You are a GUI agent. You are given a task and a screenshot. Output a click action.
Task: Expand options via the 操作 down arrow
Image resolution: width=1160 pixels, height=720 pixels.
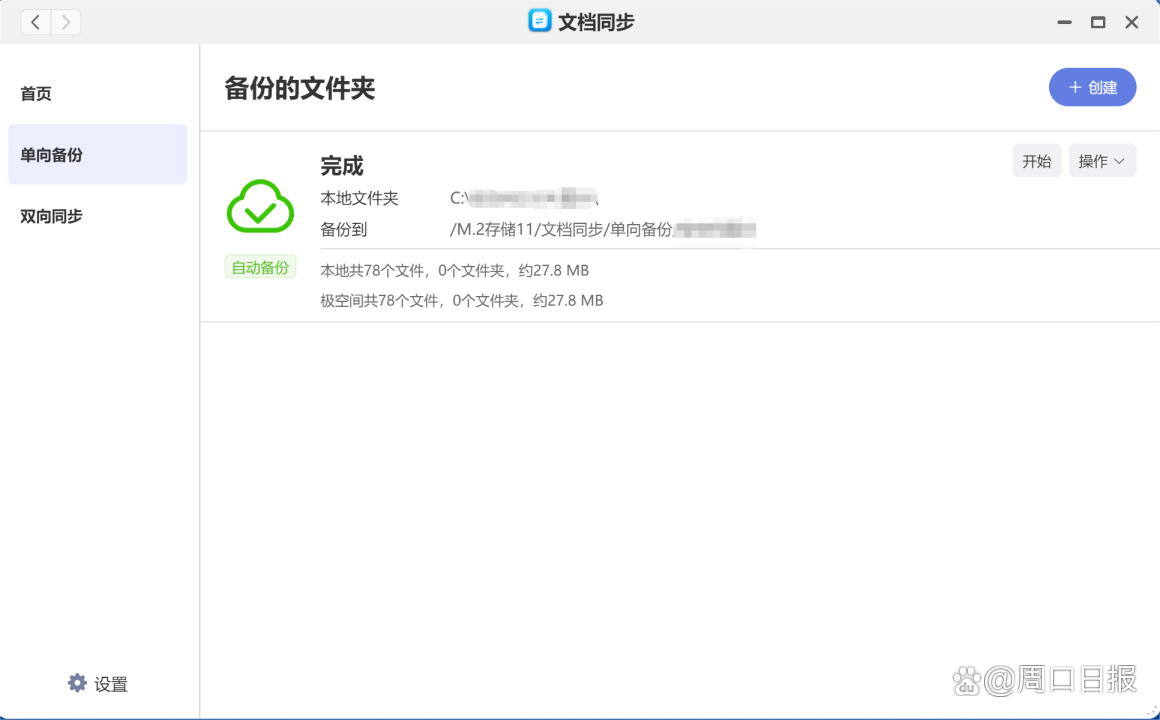point(1122,161)
